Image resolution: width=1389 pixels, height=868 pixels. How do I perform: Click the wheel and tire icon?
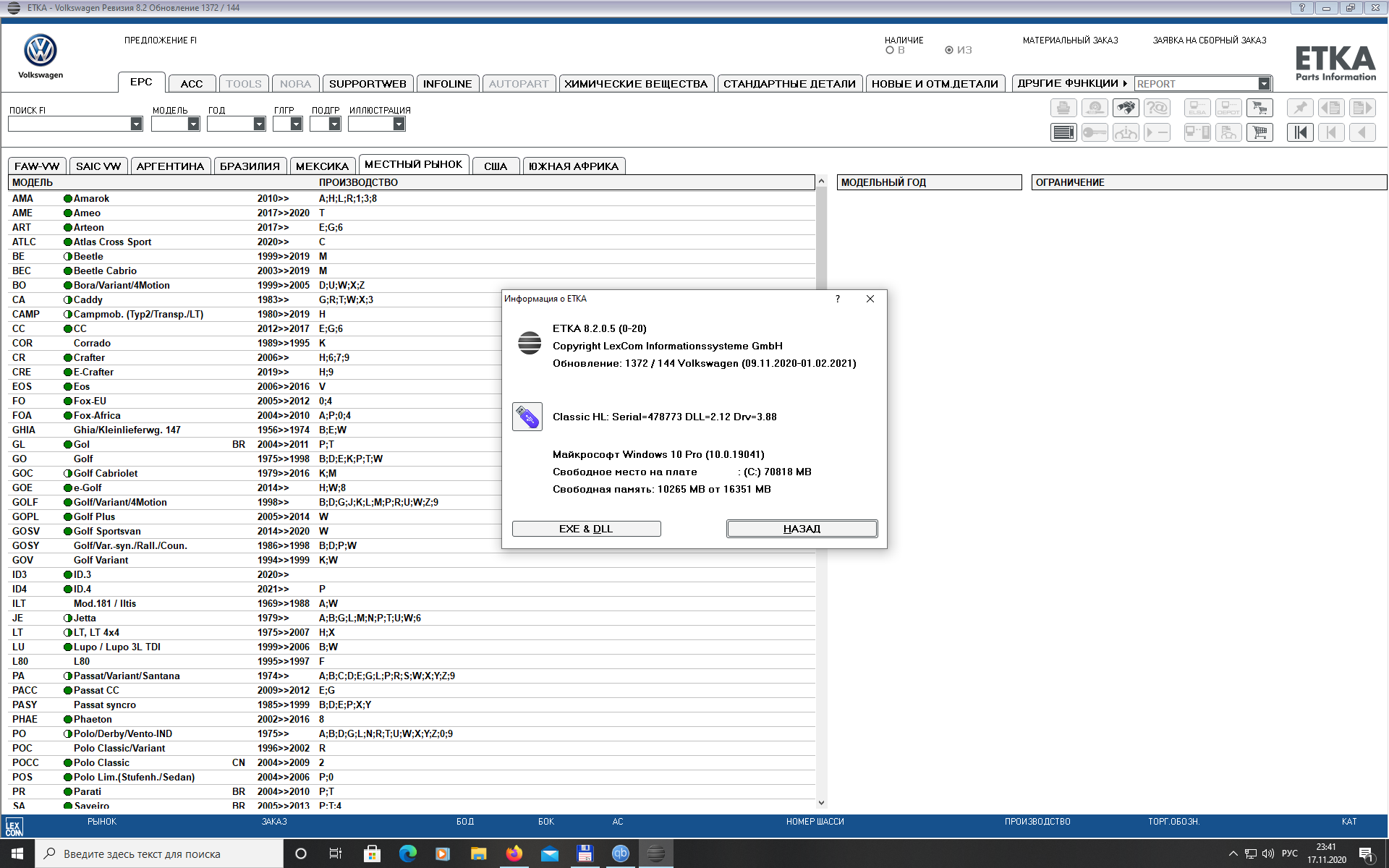1095,109
